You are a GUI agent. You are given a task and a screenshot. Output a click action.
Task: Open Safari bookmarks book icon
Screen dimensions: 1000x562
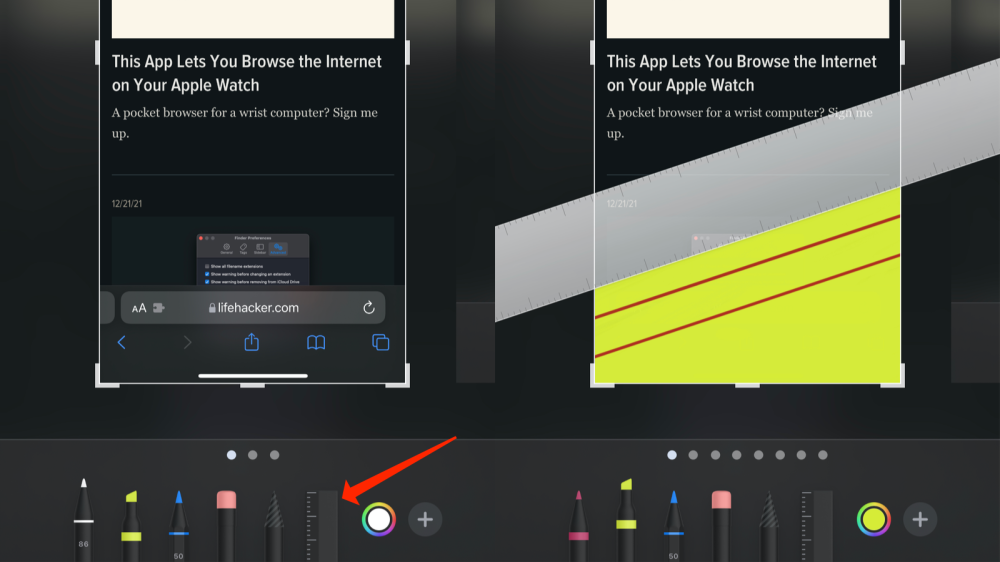coord(316,342)
